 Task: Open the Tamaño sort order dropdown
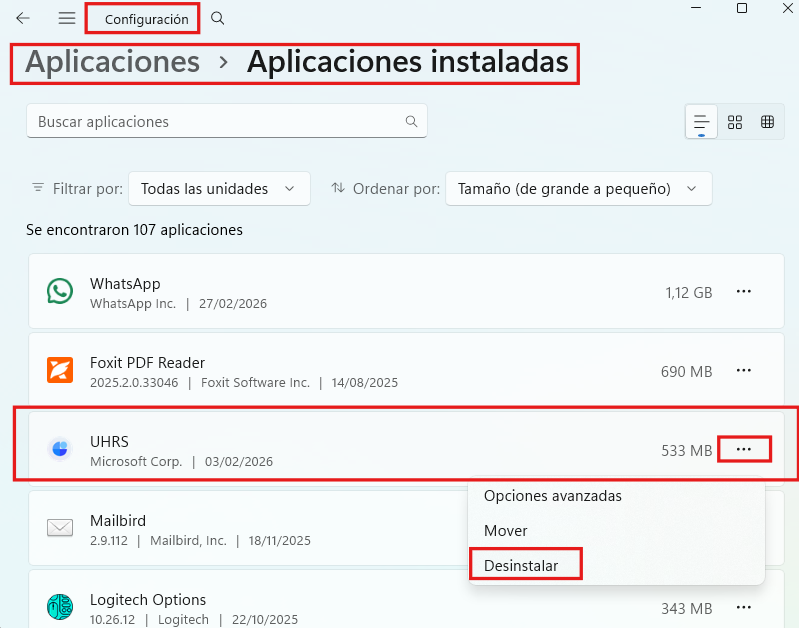[x=578, y=189]
